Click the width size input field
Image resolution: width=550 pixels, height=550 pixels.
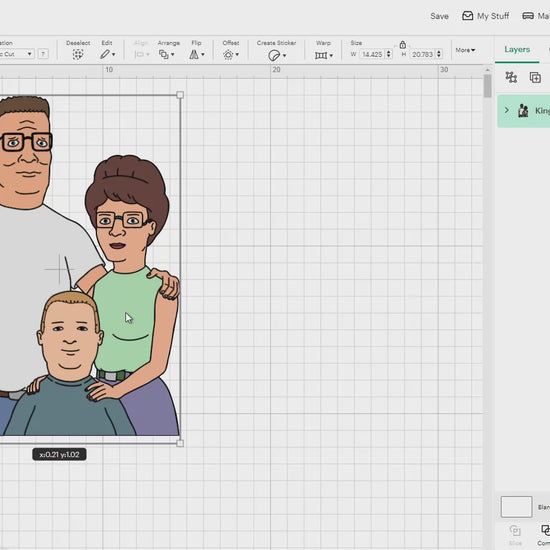pos(372,54)
